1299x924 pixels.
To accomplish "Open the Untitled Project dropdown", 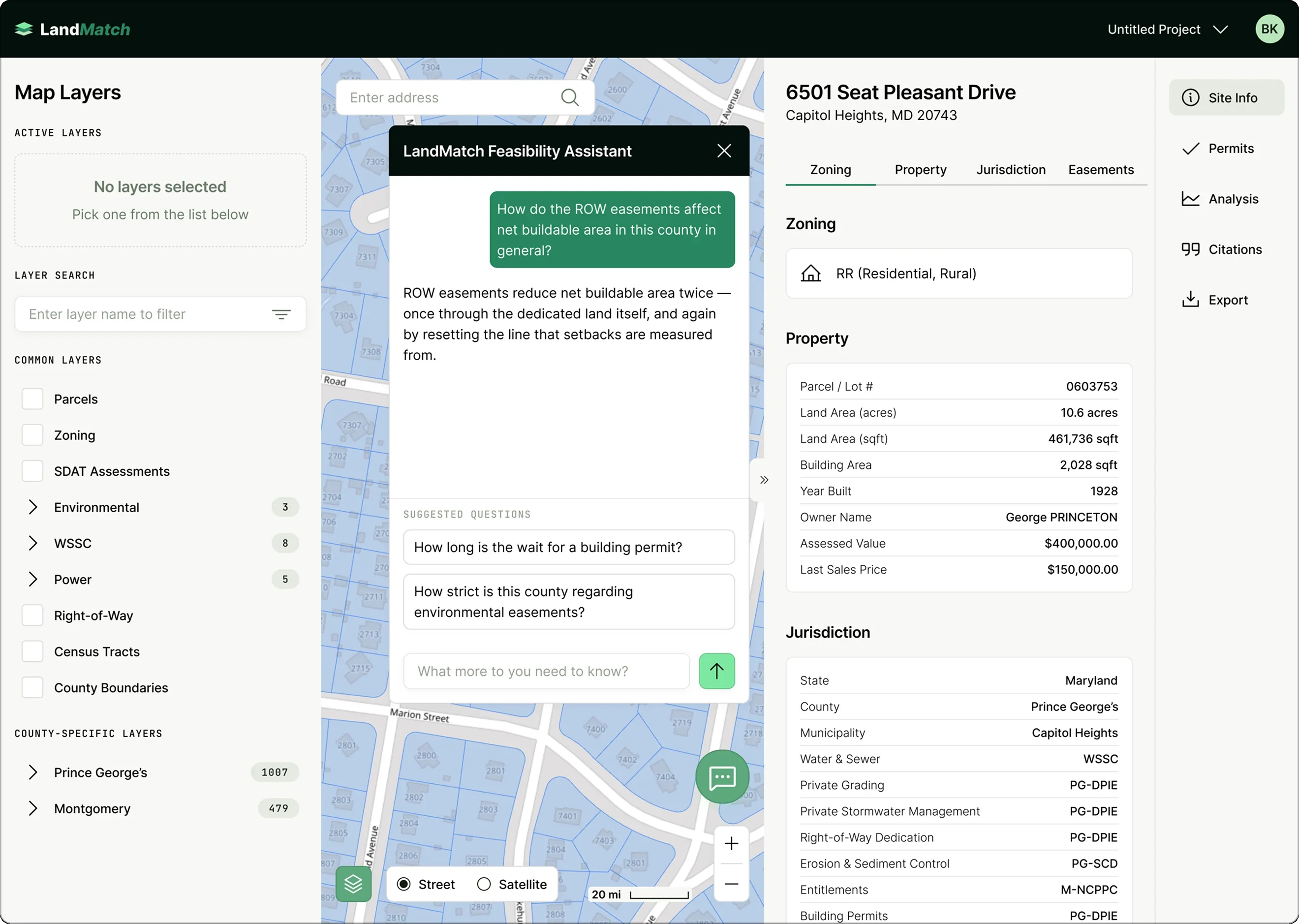I will point(1167,30).
